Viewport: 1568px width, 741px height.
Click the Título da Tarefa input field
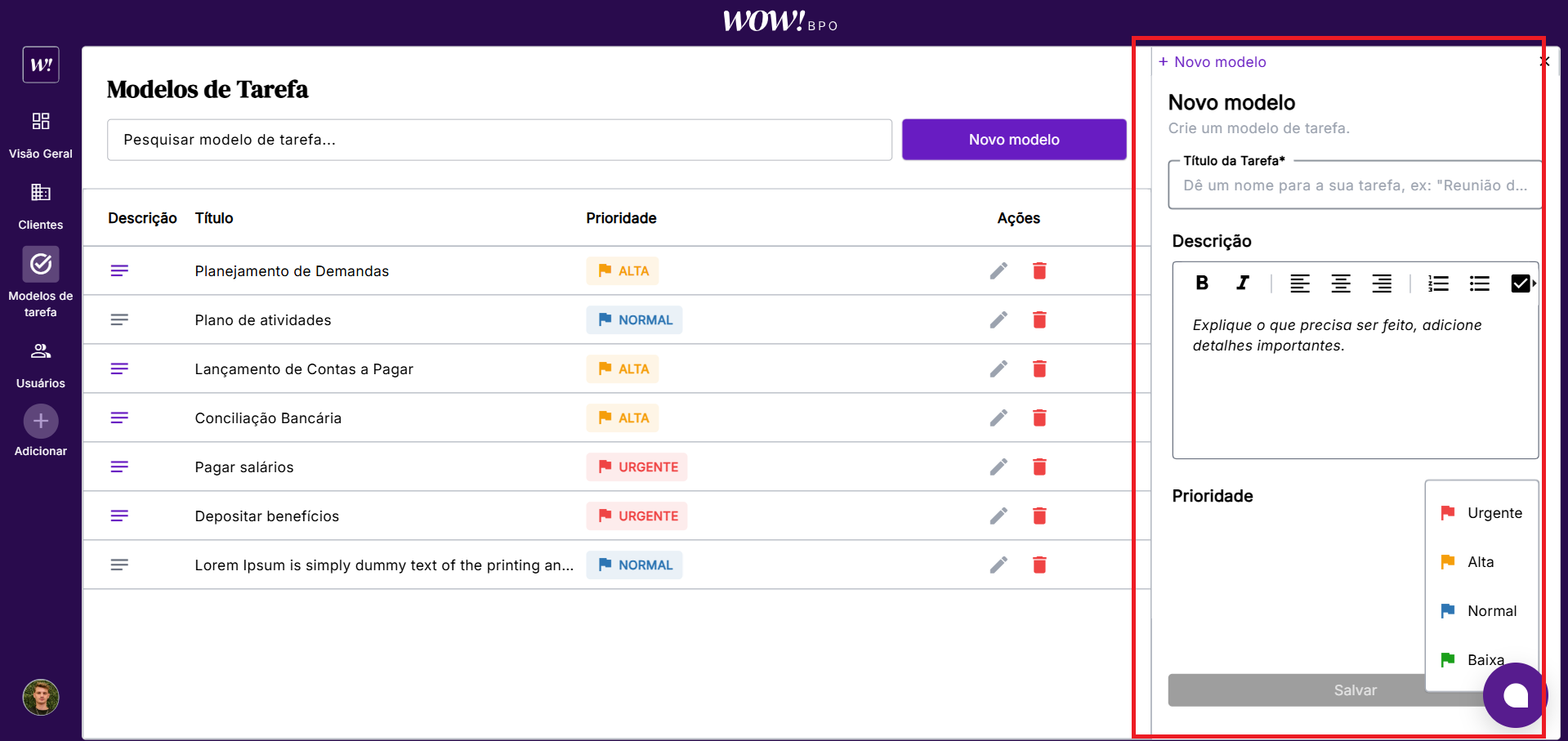[x=1354, y=185]
